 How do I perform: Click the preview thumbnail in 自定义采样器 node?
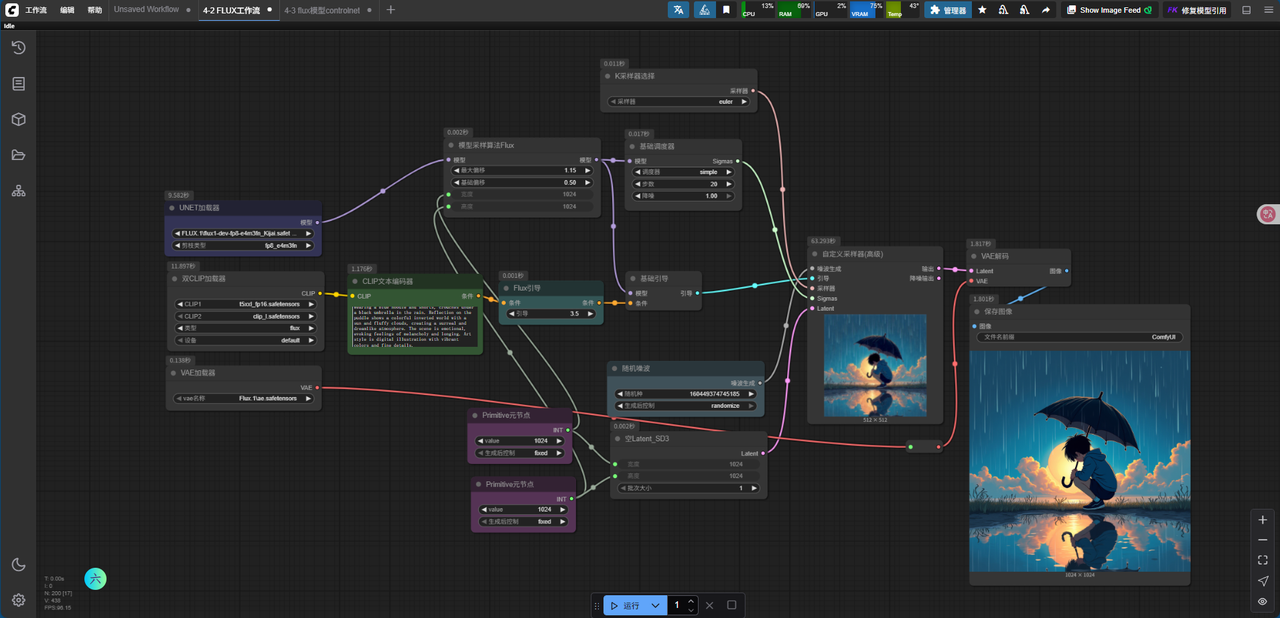[x=875, y=366]
